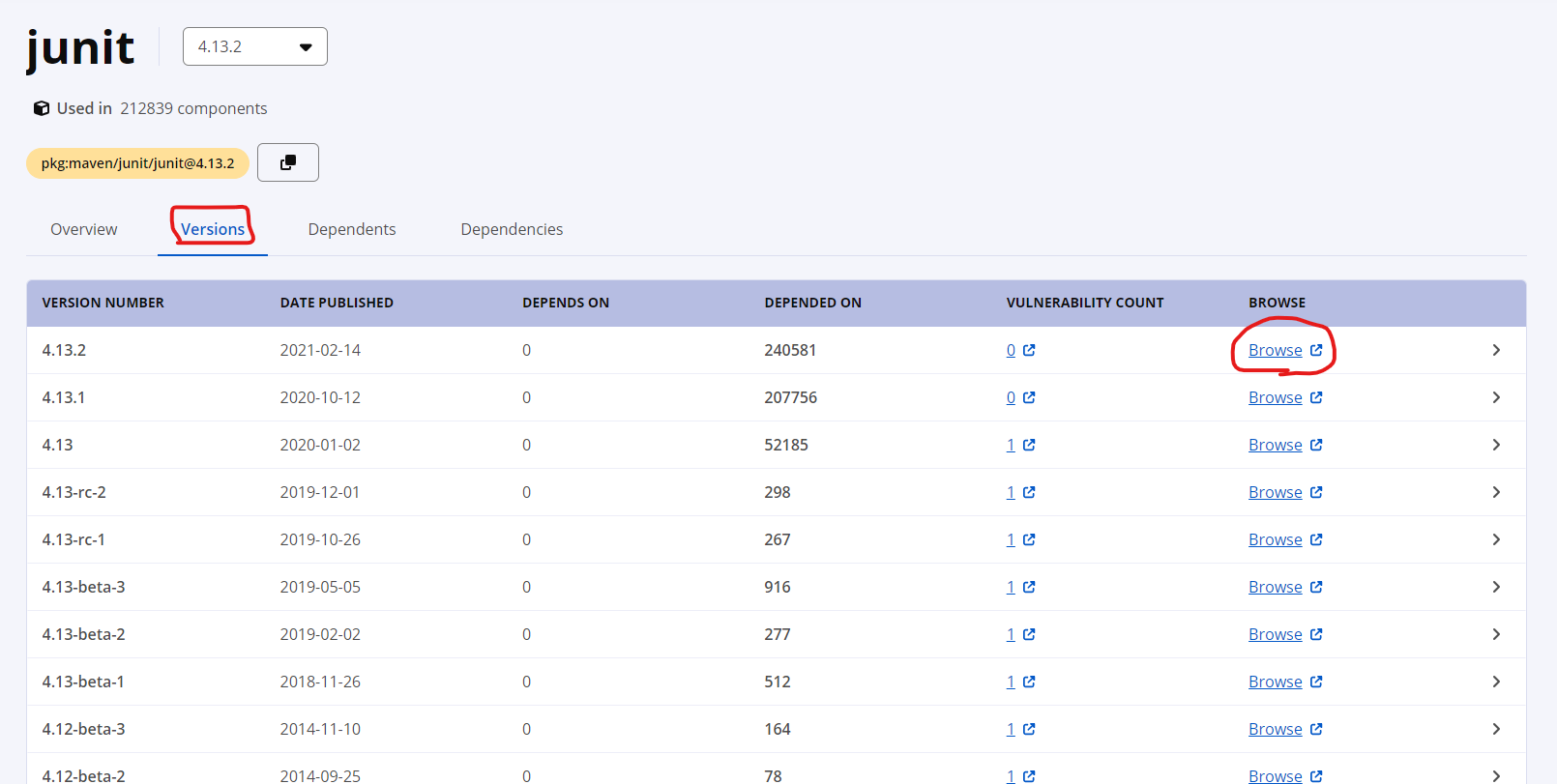Go to the Dependencies tab

click(512, 229)
